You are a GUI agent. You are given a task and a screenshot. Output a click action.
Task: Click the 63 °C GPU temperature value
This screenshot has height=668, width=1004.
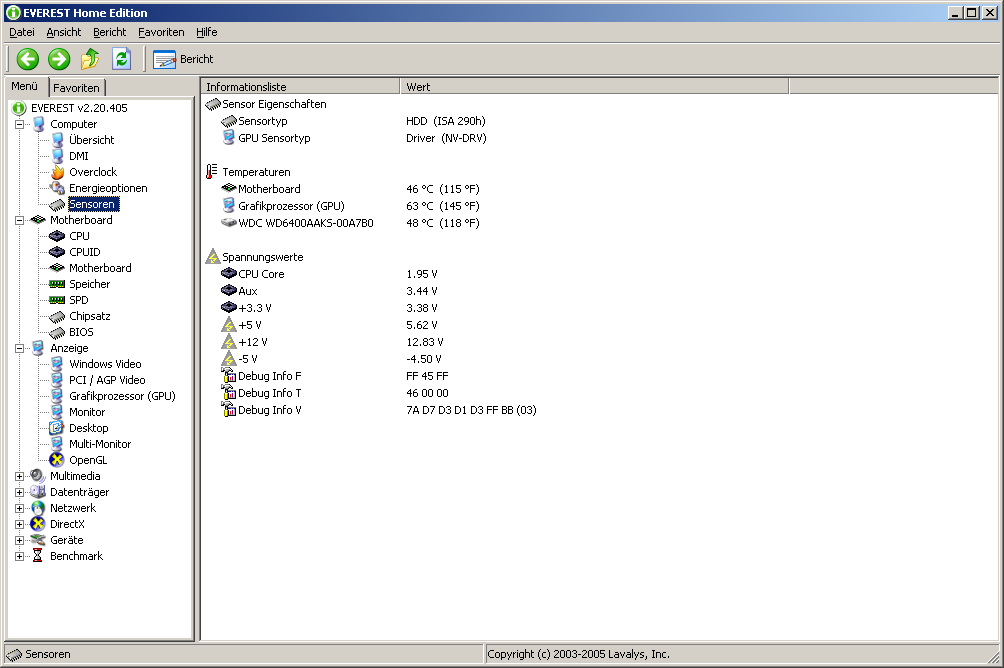click(x=442, y=206)
